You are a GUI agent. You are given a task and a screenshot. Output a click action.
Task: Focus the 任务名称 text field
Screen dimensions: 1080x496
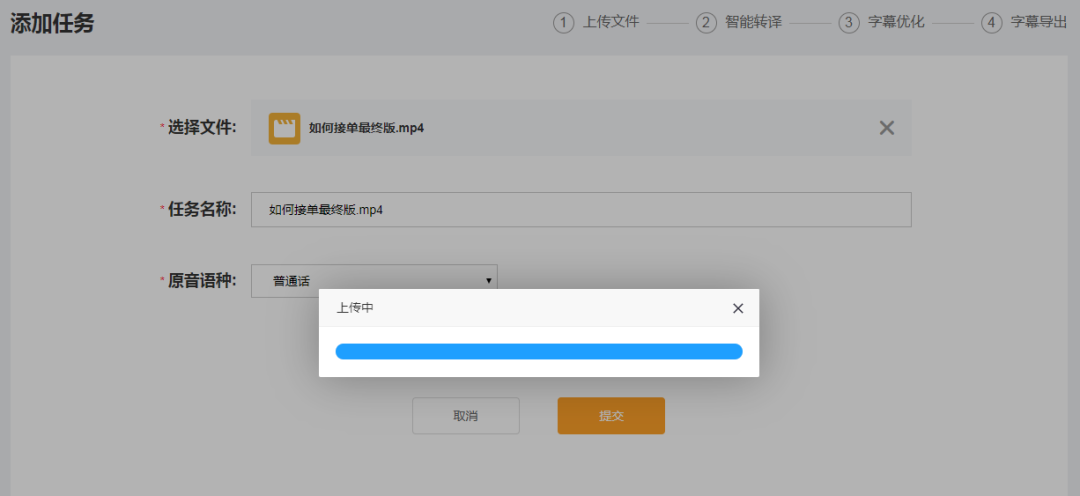(x=580, y=210)
